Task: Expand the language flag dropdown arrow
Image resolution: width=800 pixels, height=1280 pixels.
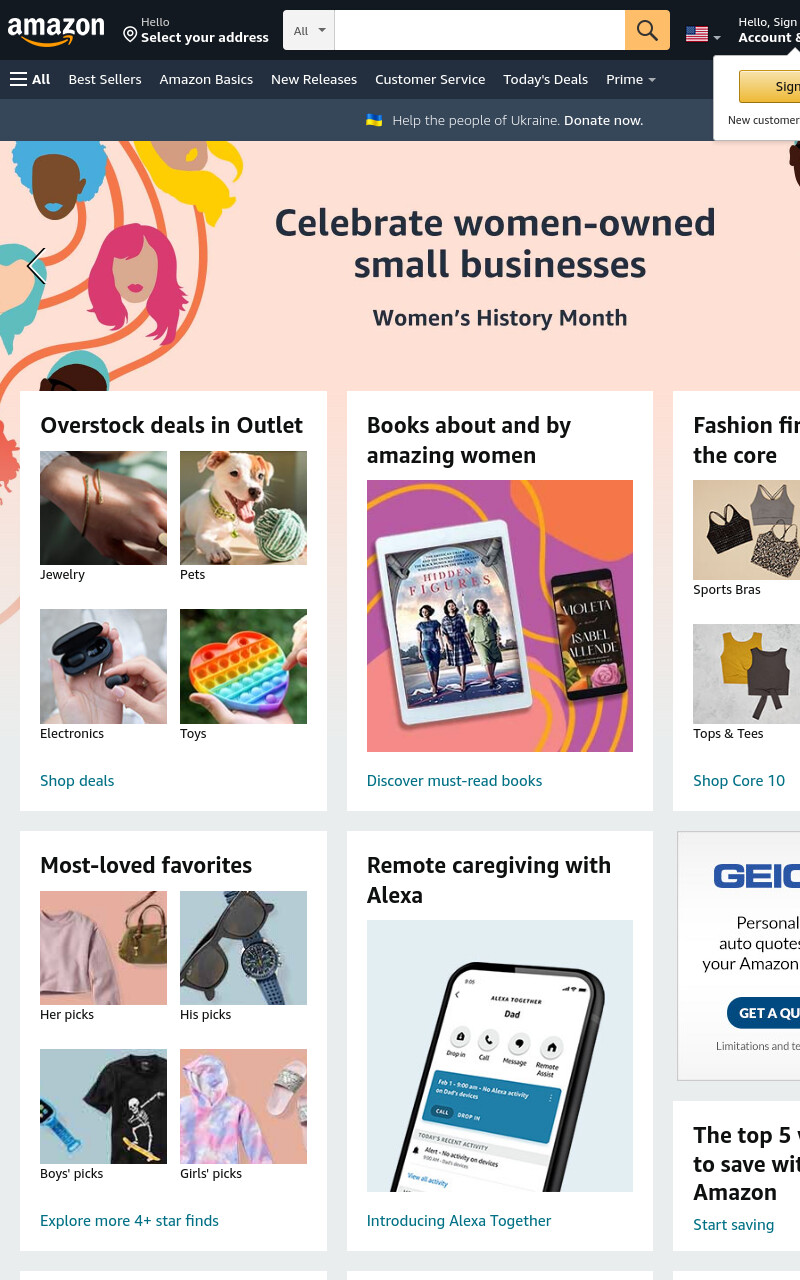Action: (x=717, y=37)
